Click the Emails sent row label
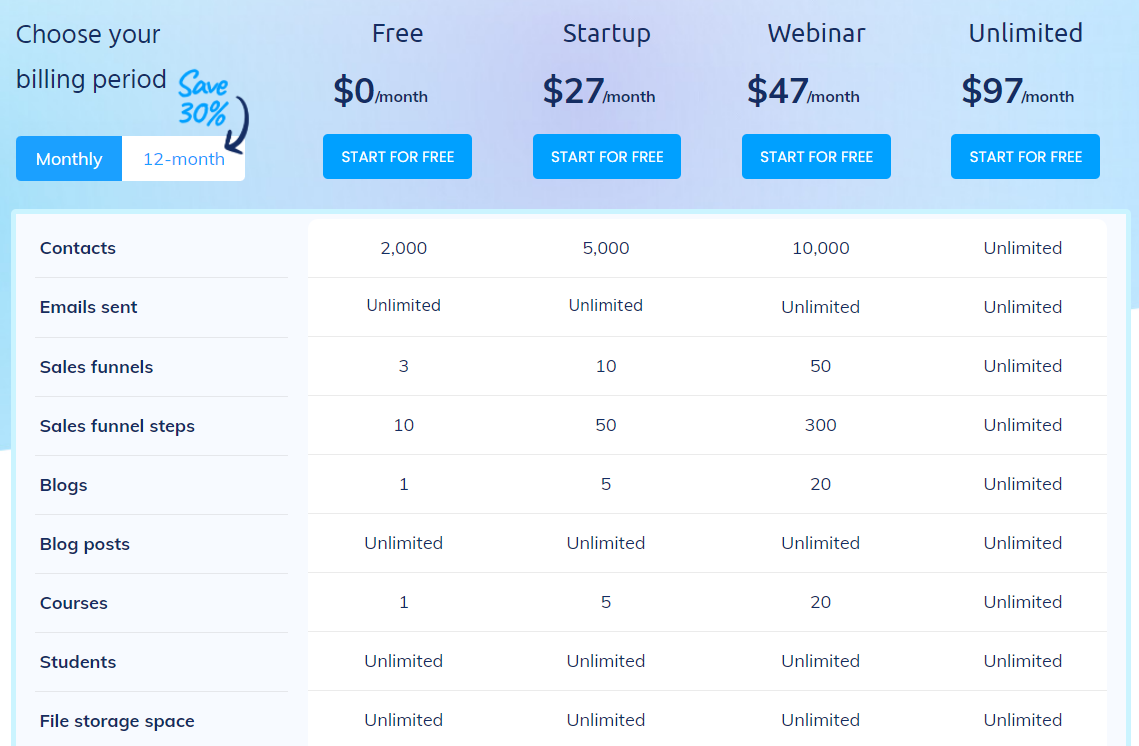1139x746 pixels. (88, 307)
